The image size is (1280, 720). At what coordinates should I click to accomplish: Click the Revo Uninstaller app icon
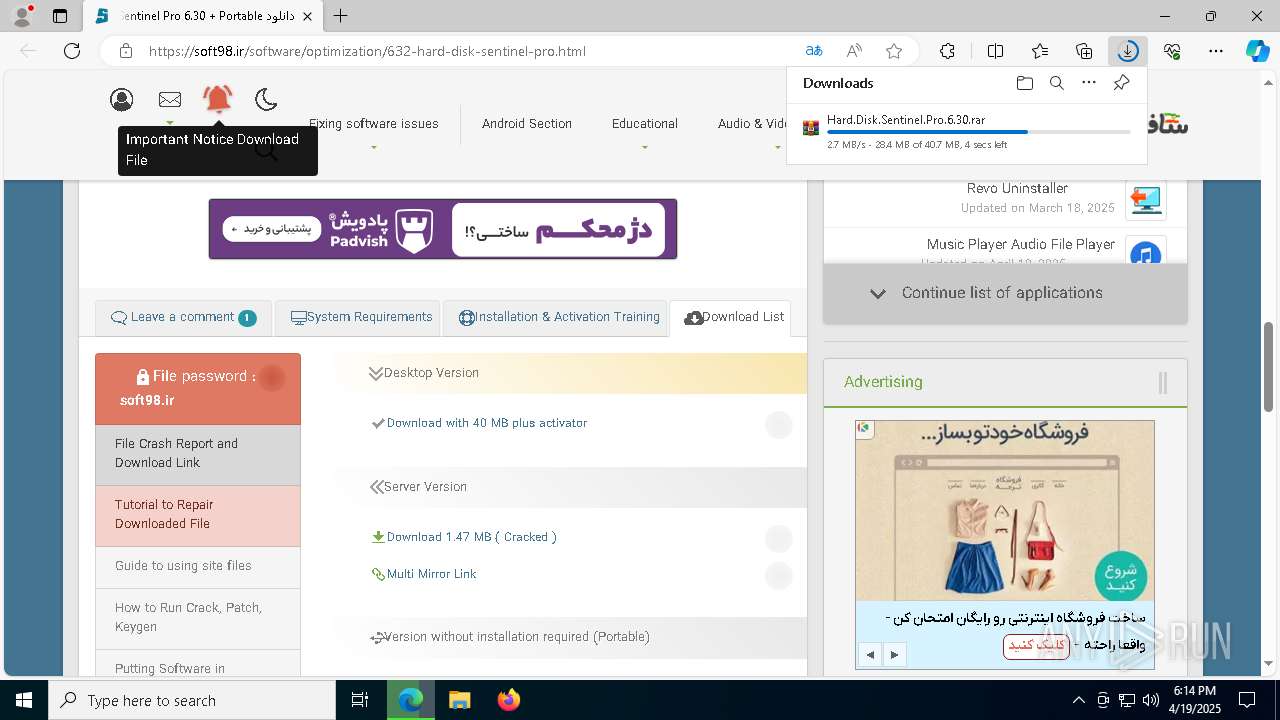click(x=1146, y=200)
